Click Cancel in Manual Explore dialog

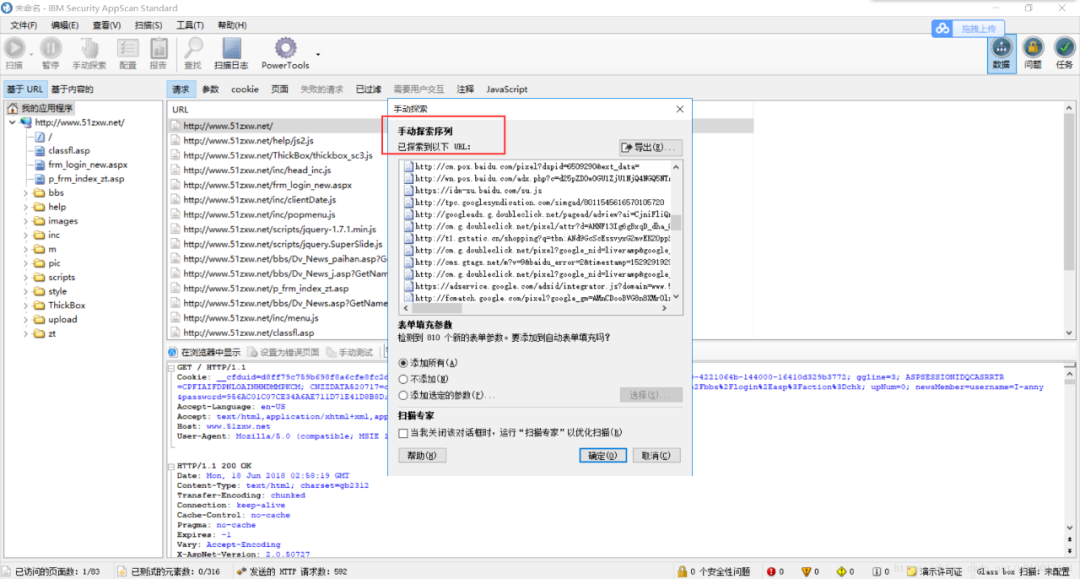tap(656, 456)
